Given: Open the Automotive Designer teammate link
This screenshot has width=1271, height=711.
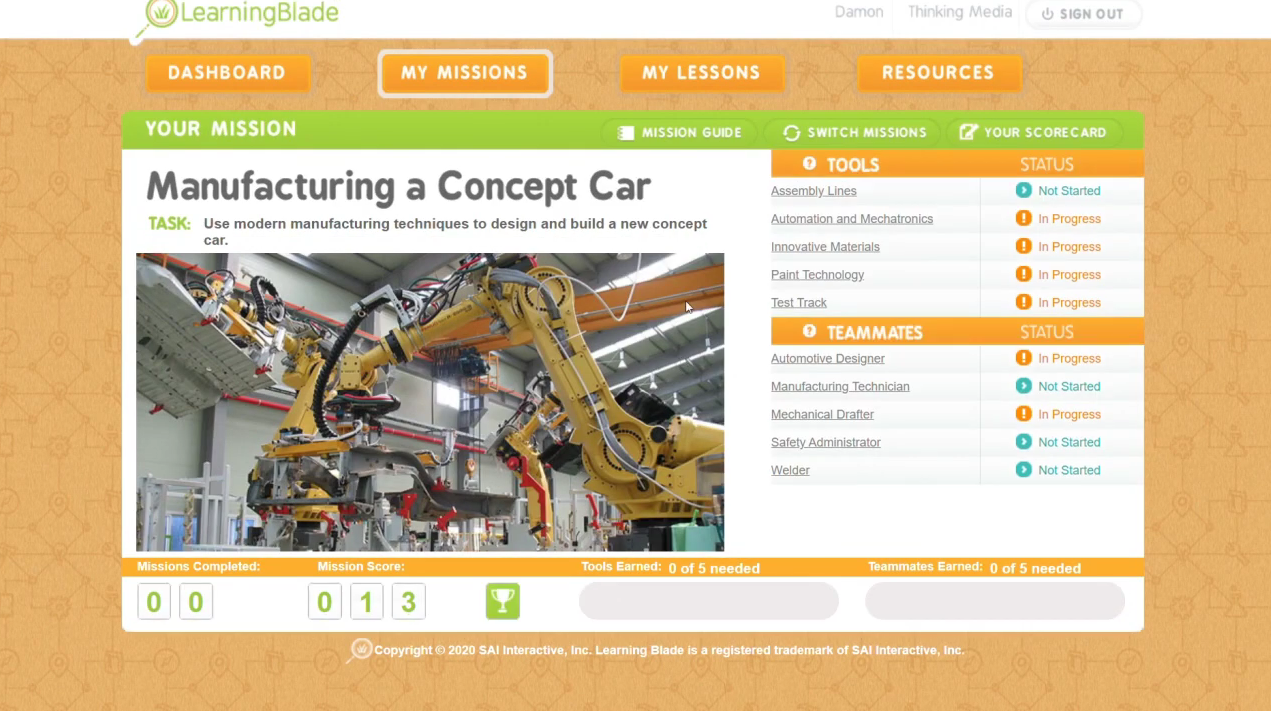Looking at the screenshot, I should tap(828, 359).
